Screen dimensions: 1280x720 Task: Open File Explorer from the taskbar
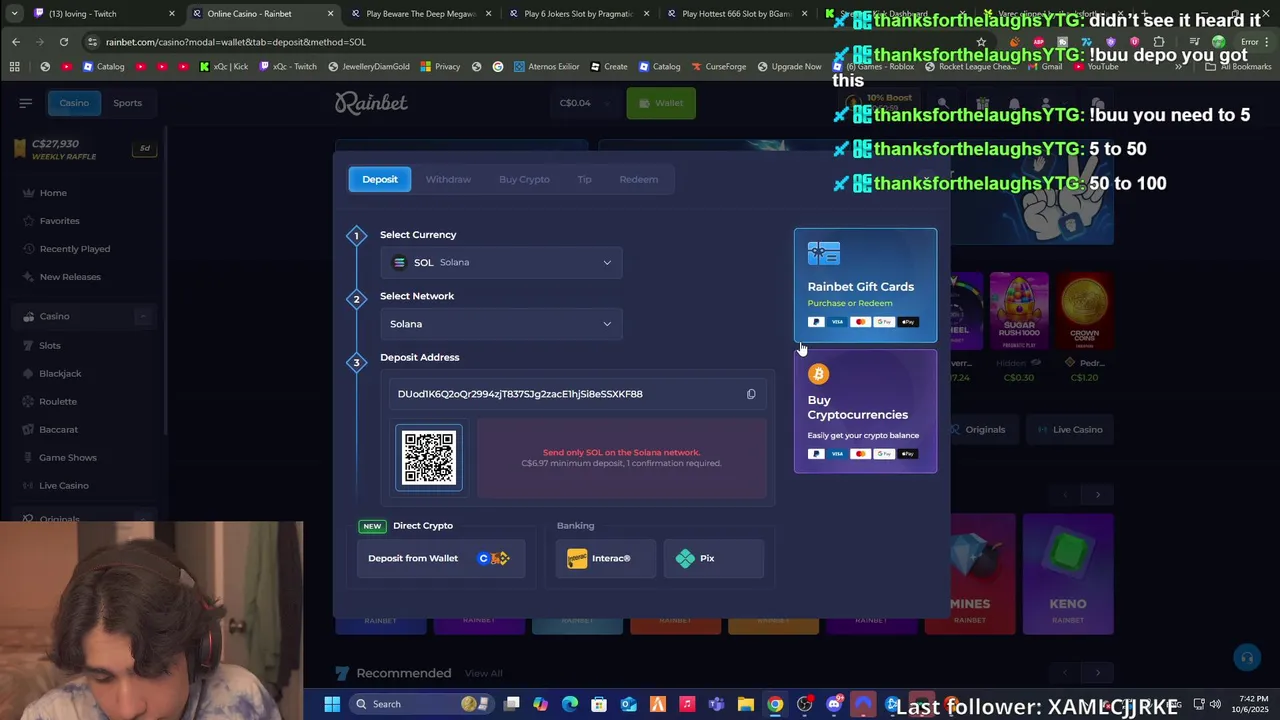tap(745, 704)
